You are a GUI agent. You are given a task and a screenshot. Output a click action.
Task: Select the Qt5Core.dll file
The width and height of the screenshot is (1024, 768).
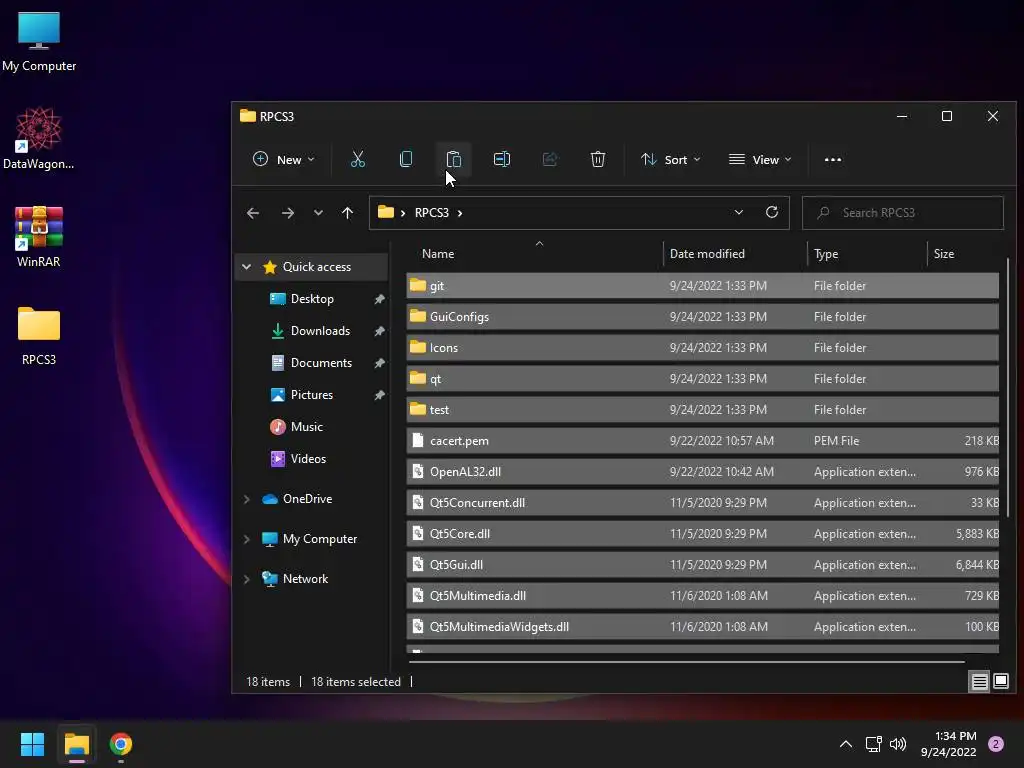click(703, 534)
